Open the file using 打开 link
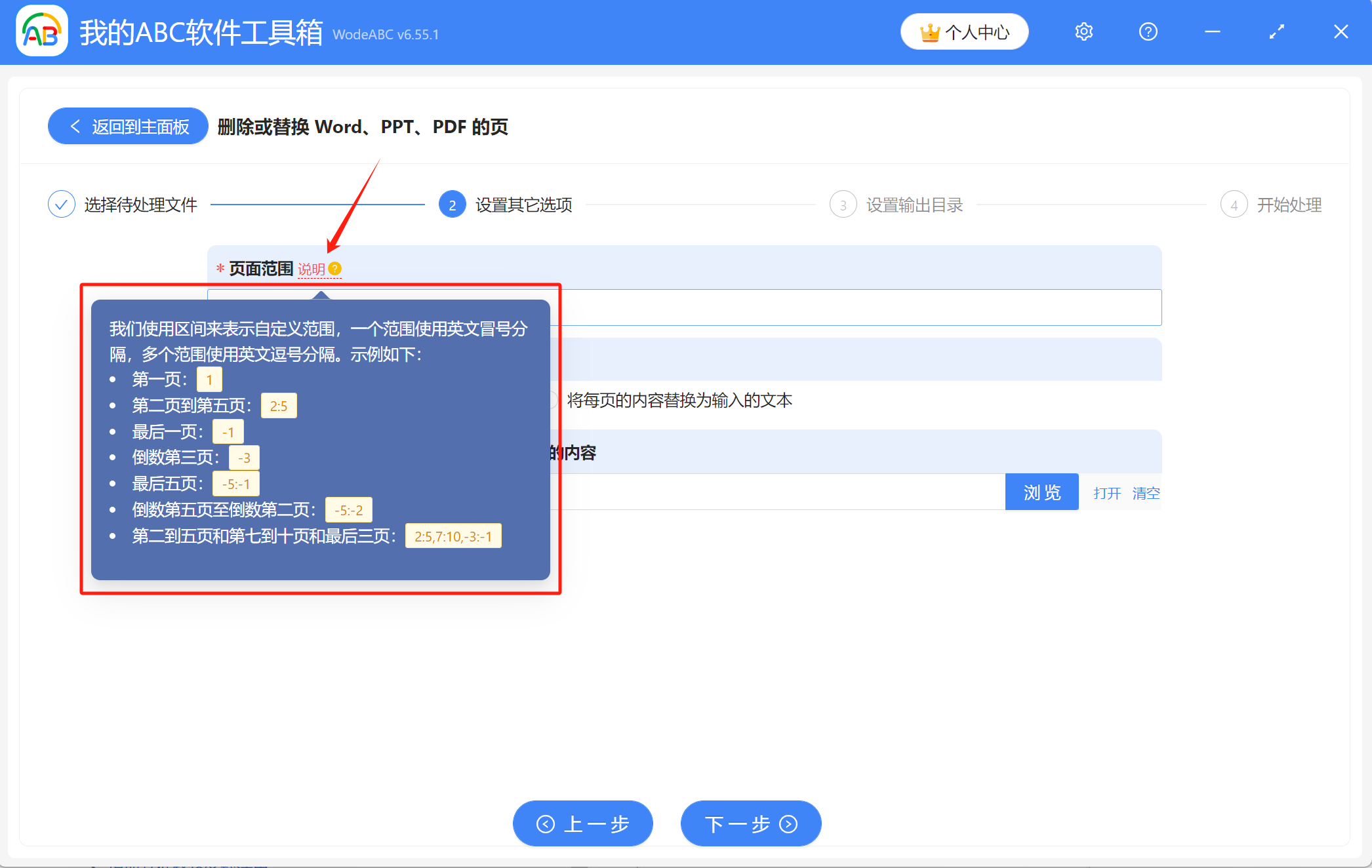 coord(1106,492)
